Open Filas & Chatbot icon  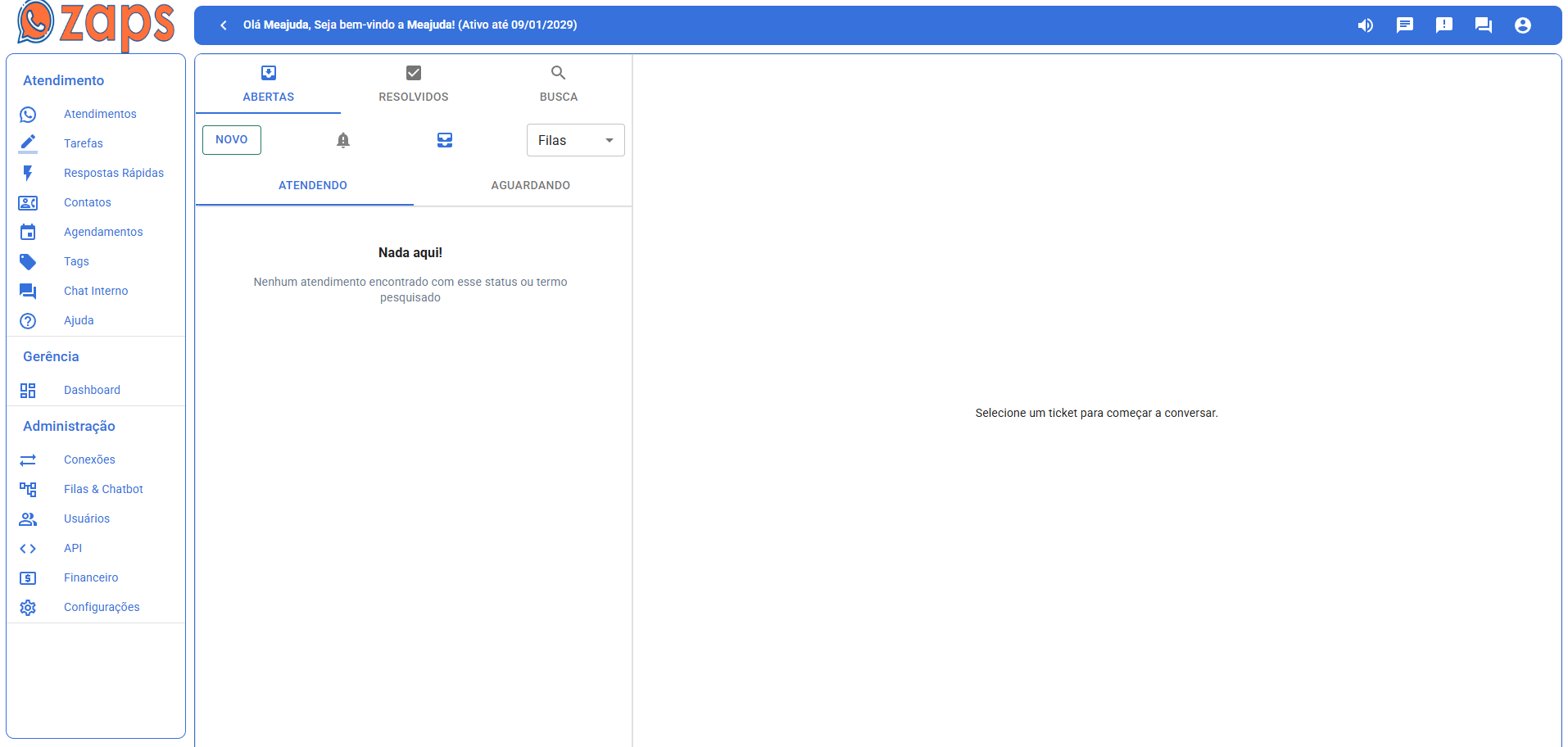(x=28, y=489)
